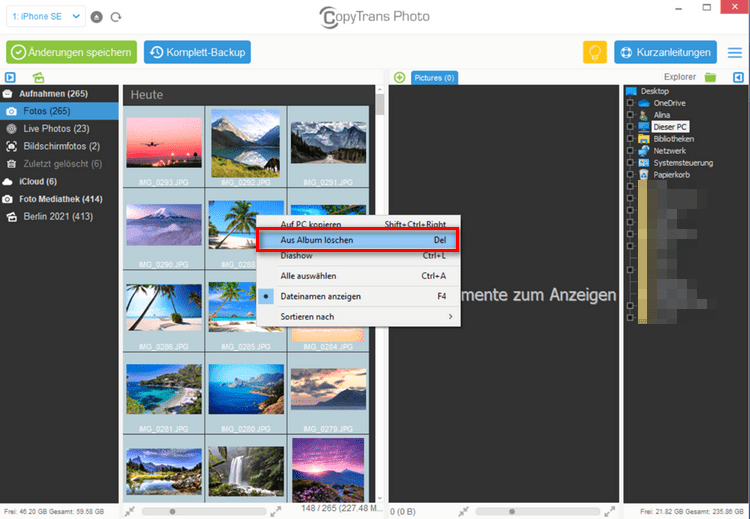Click the refresh device icon

116,17
